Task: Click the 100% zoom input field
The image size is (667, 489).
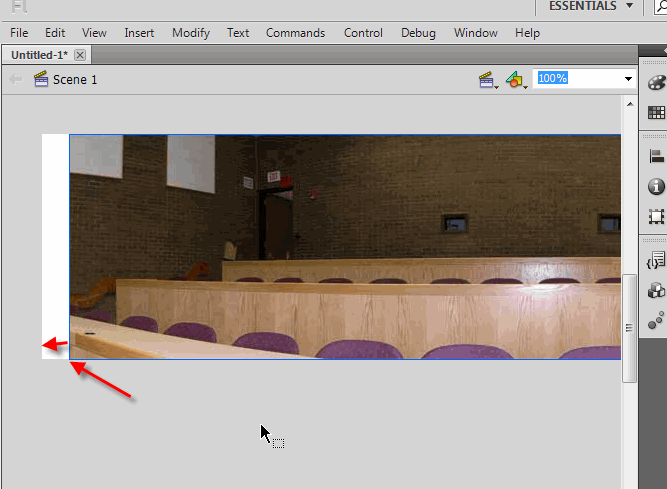Action: click(x=576, y=78)
